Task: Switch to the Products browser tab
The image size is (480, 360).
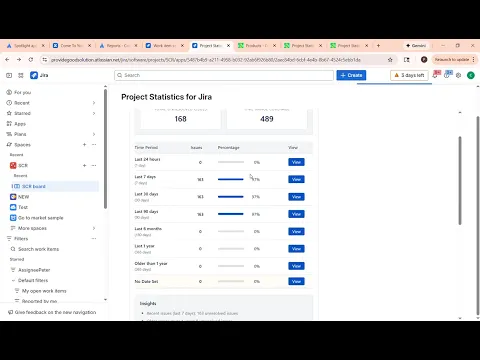Action: point(257,45)
